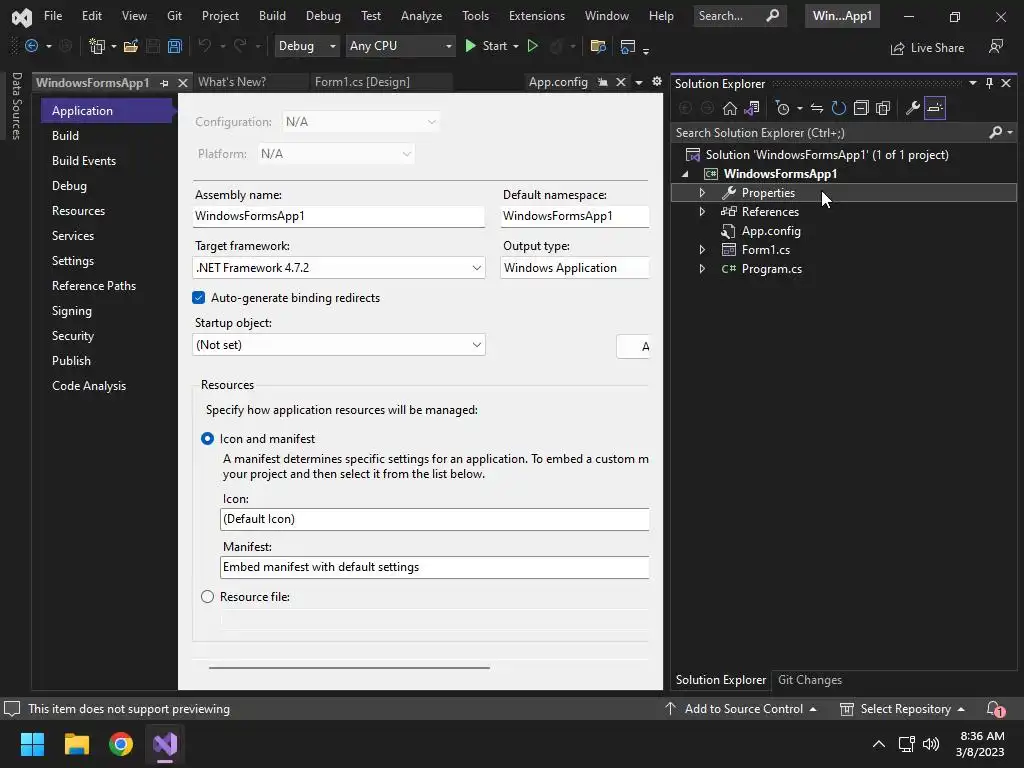The image size is (1024, 768).
Task: Click Sync with Active Document icon
Action: (x=817, y=108)
